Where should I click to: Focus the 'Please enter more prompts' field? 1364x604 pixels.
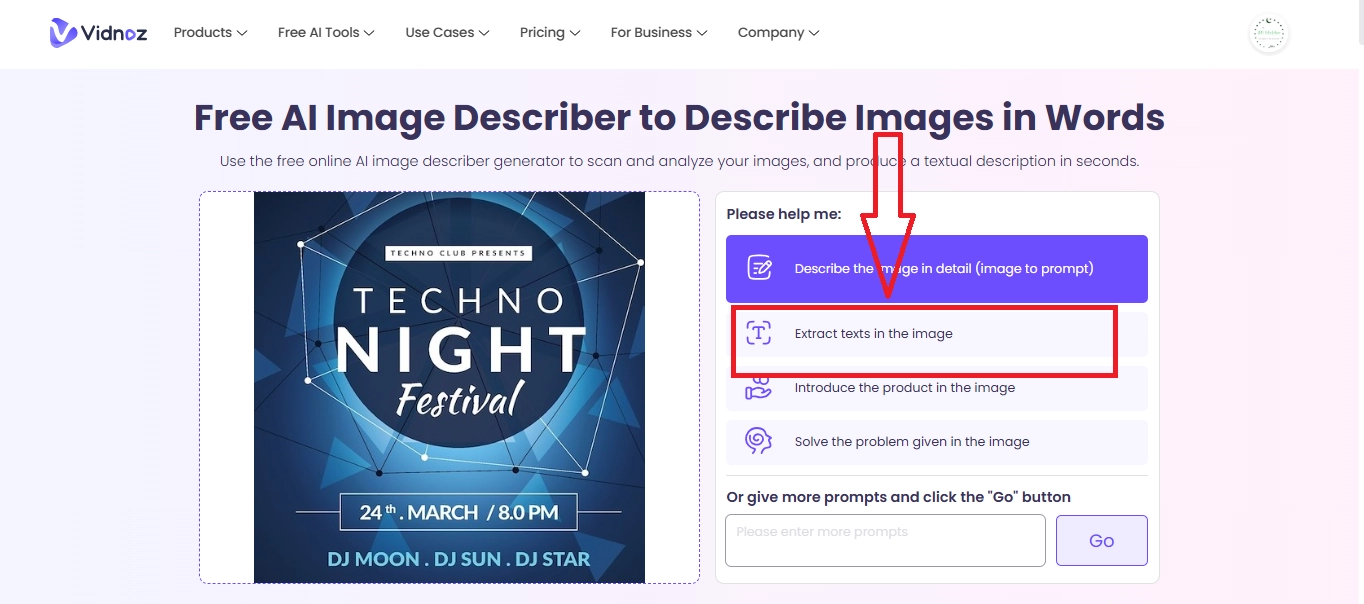tap(884, 541)
